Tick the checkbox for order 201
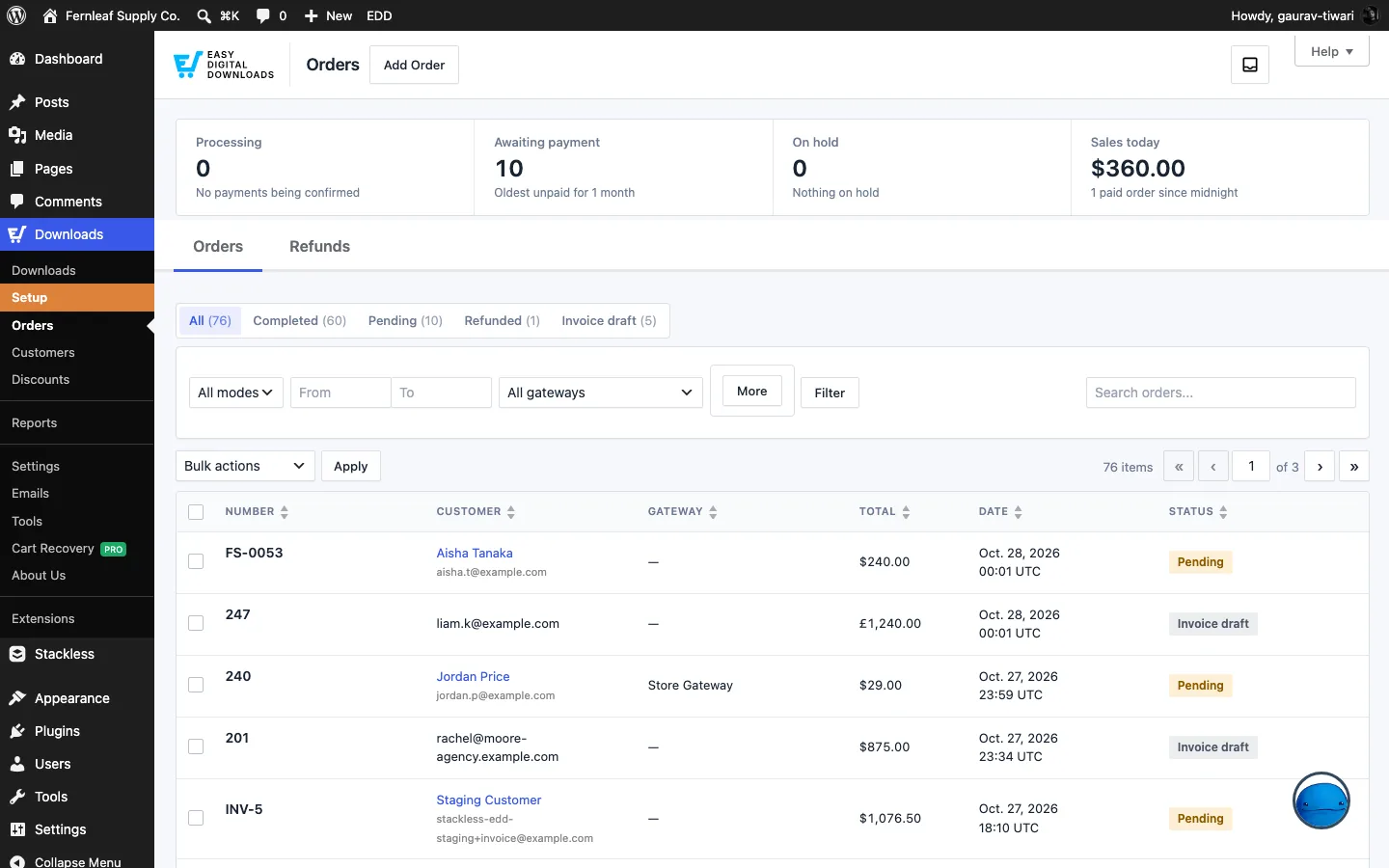 196,746
